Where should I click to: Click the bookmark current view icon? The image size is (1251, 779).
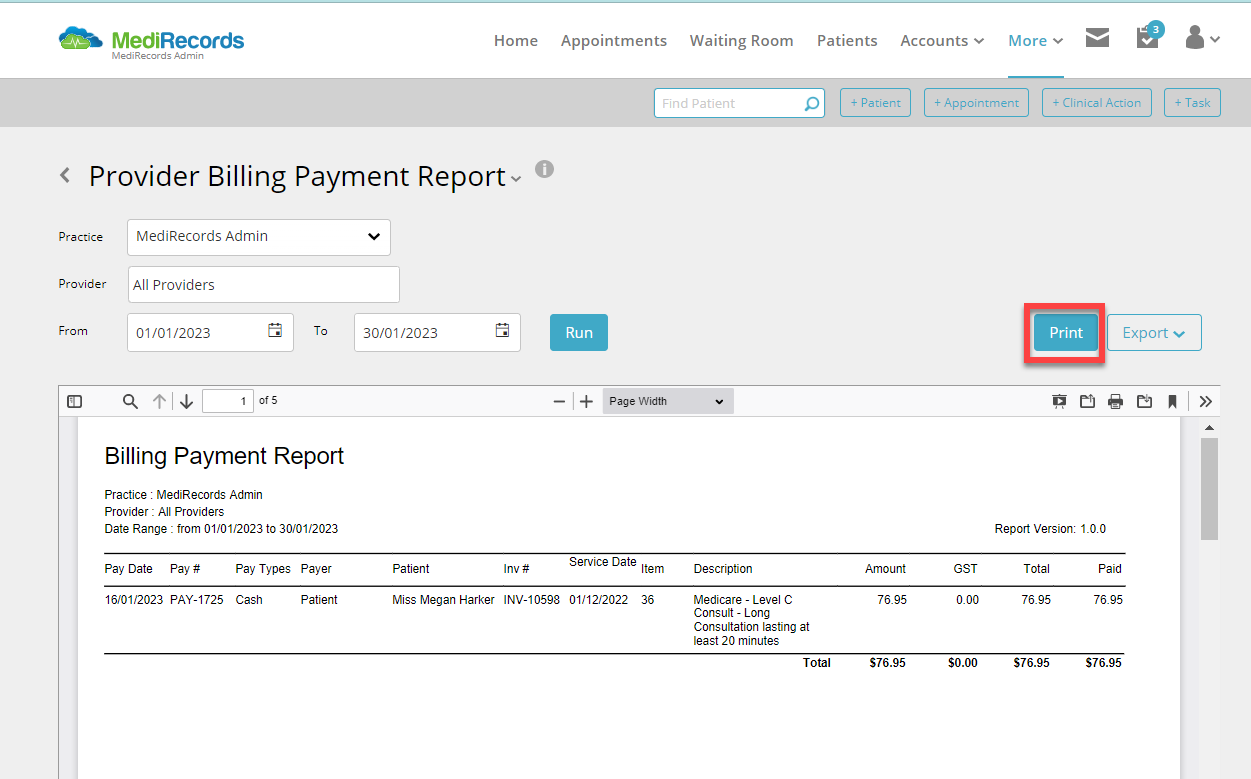click(1172, 401)
